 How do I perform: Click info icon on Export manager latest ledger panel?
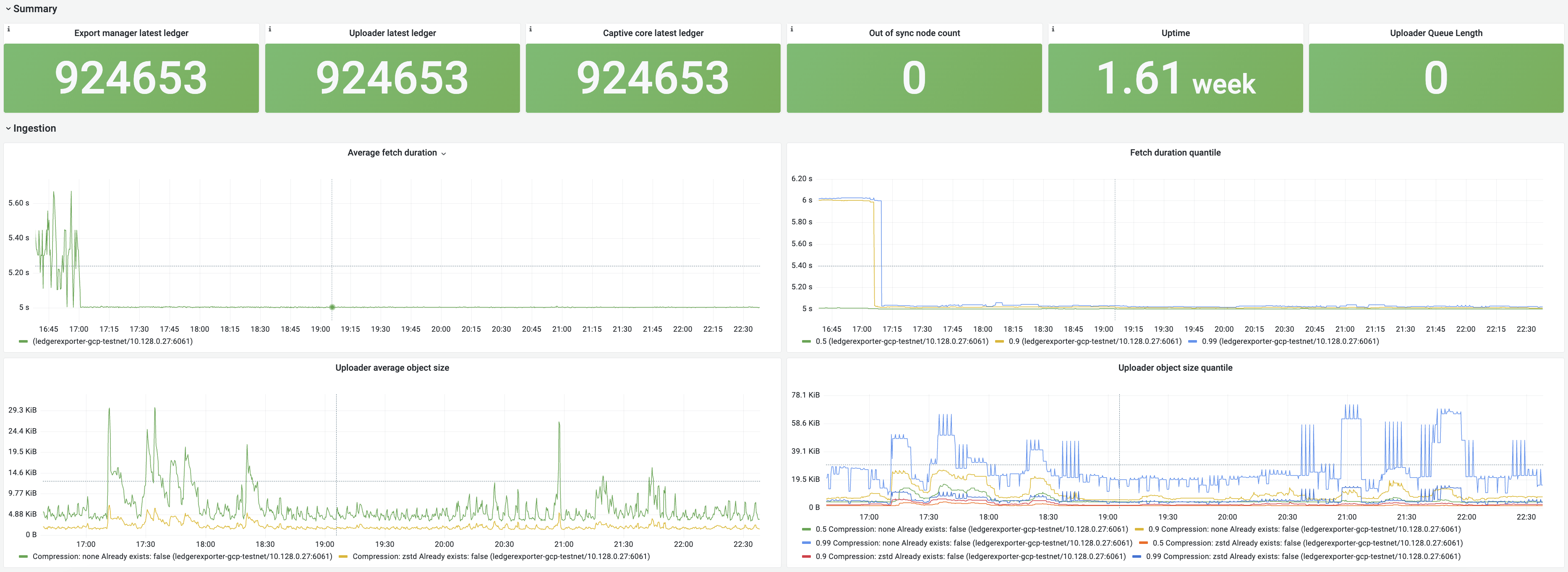(8, 29)
